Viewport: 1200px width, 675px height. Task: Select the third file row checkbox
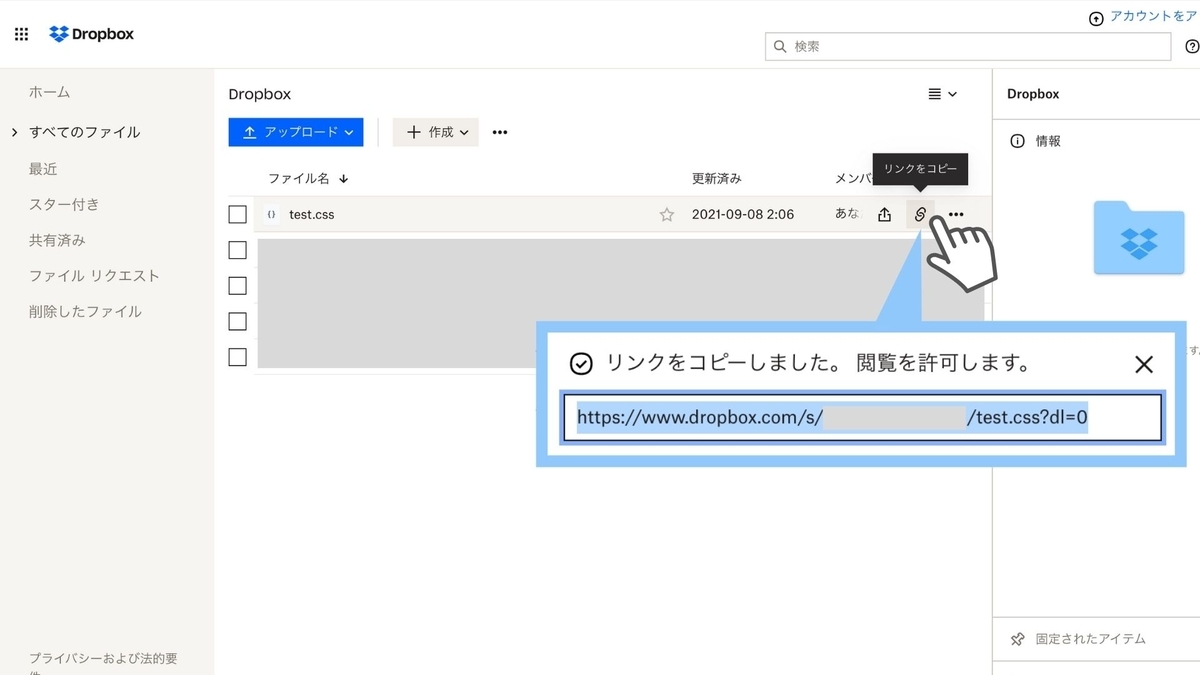click(237, 285)
